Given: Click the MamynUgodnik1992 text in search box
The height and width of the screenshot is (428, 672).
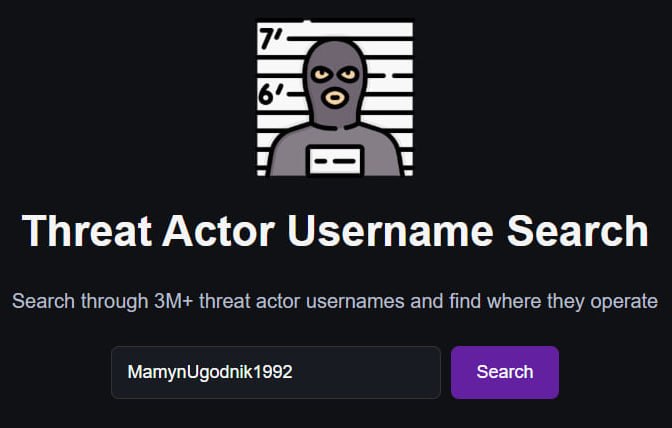Looking at the screenshot, I should click(210, 372).
